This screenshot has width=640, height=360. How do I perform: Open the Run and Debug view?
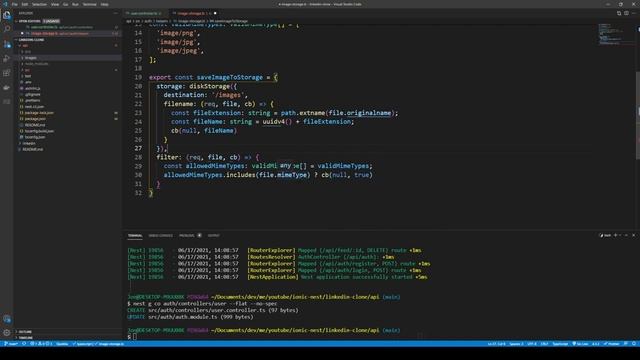click(x=7, y=58)
